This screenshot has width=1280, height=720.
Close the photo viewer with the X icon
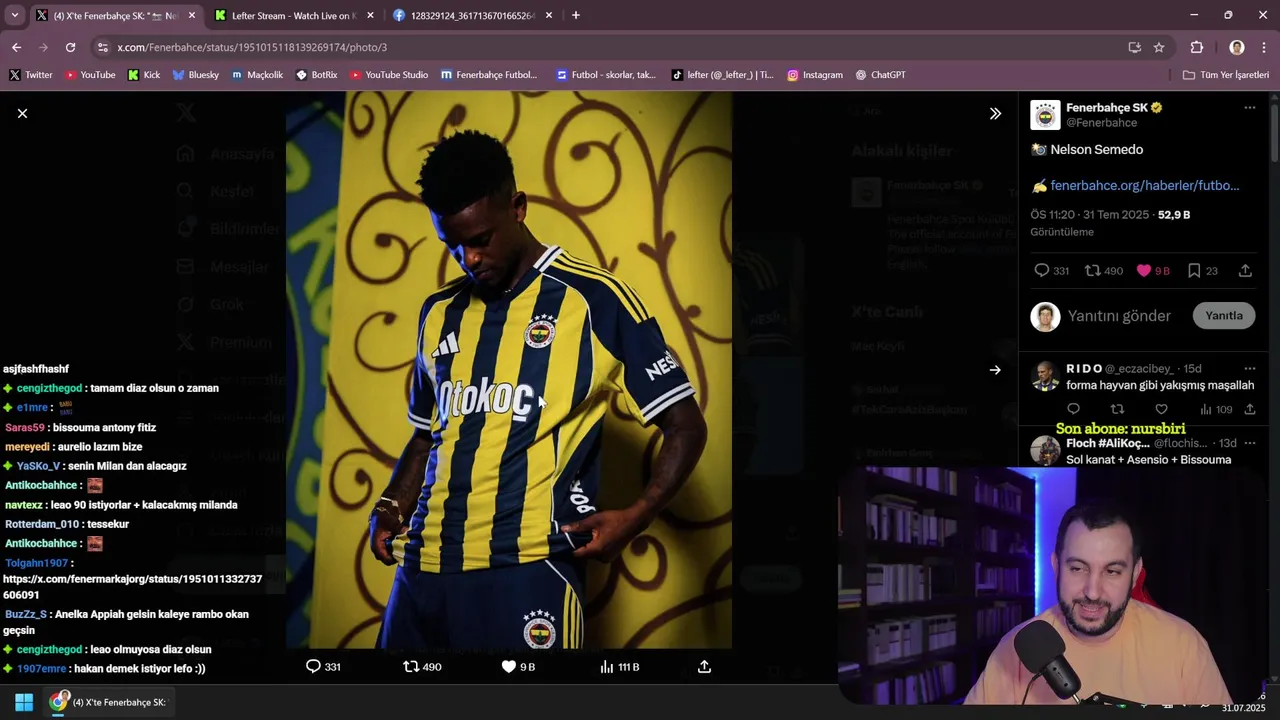(x=22, y=114)
